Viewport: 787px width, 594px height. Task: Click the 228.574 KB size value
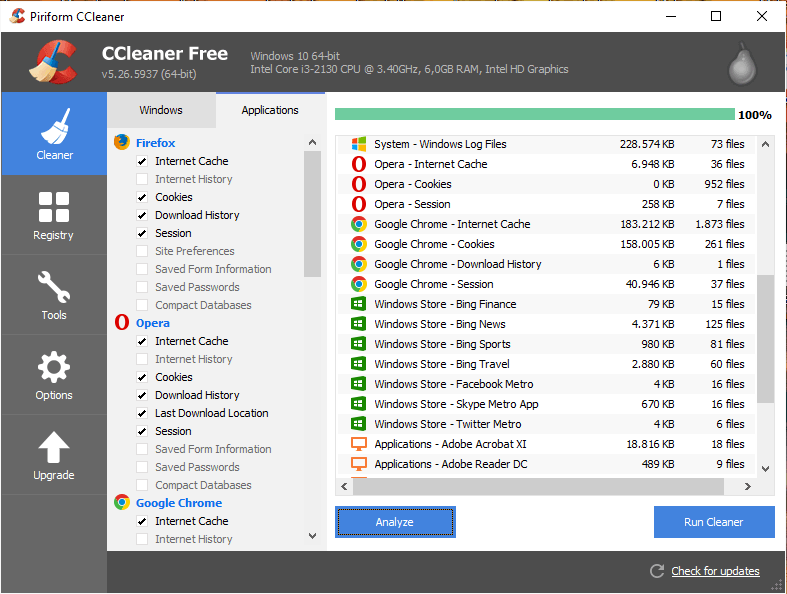(646, 144)
